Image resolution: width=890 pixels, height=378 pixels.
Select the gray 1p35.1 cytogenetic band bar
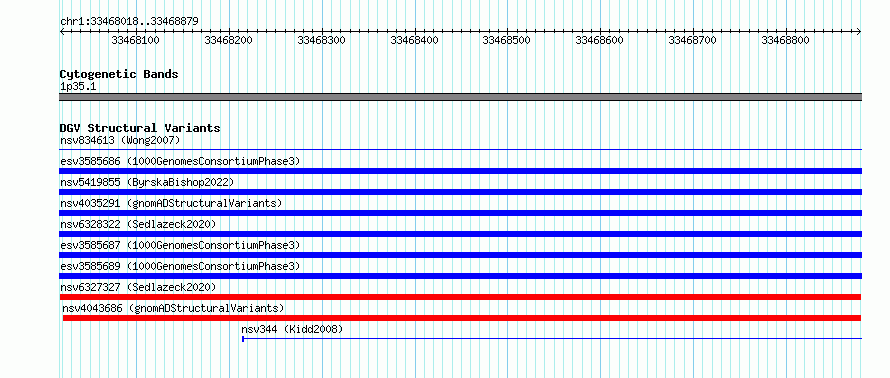click(x=461, y=97)
